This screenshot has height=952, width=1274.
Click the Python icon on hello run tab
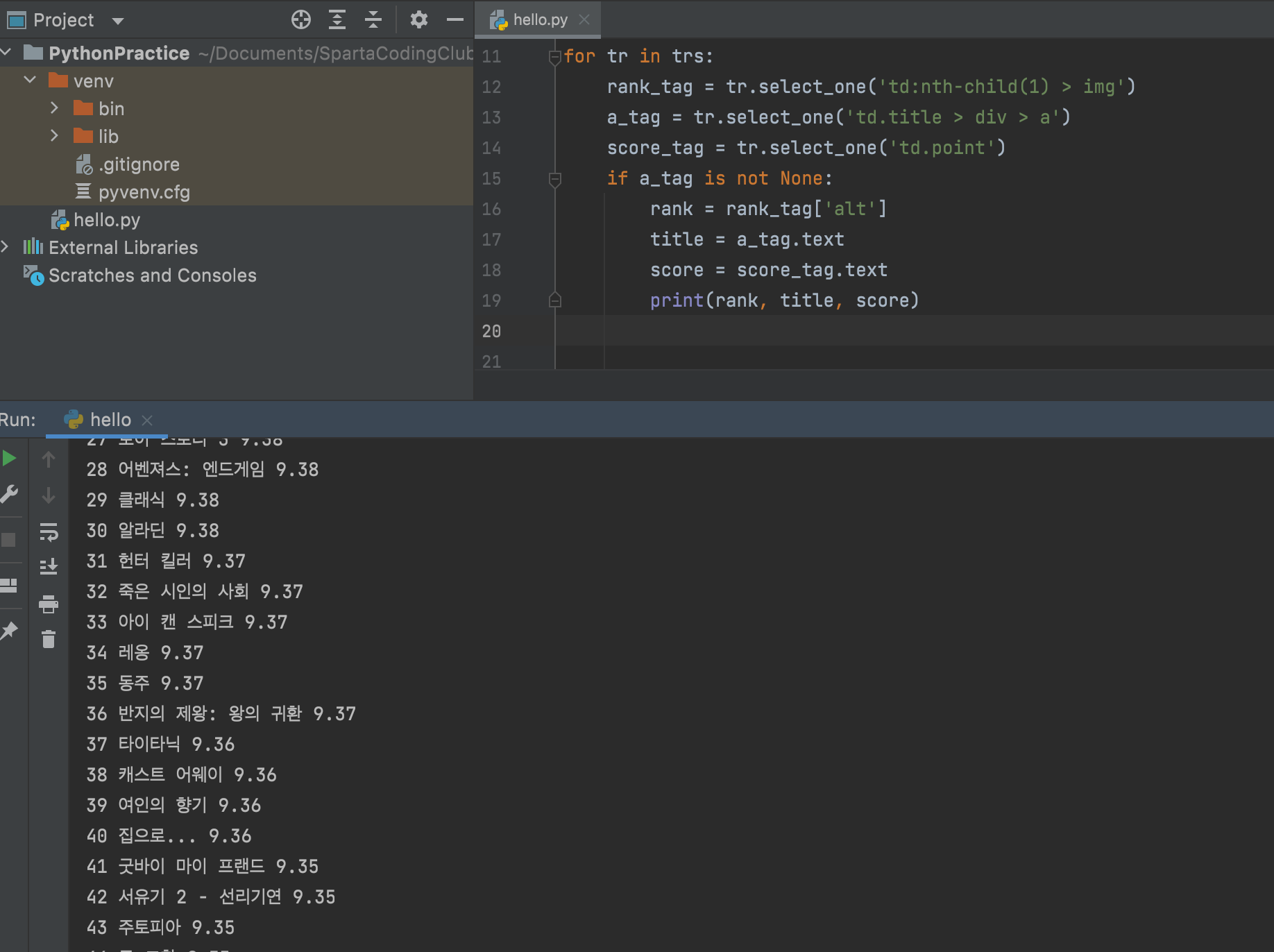(73, 420)
